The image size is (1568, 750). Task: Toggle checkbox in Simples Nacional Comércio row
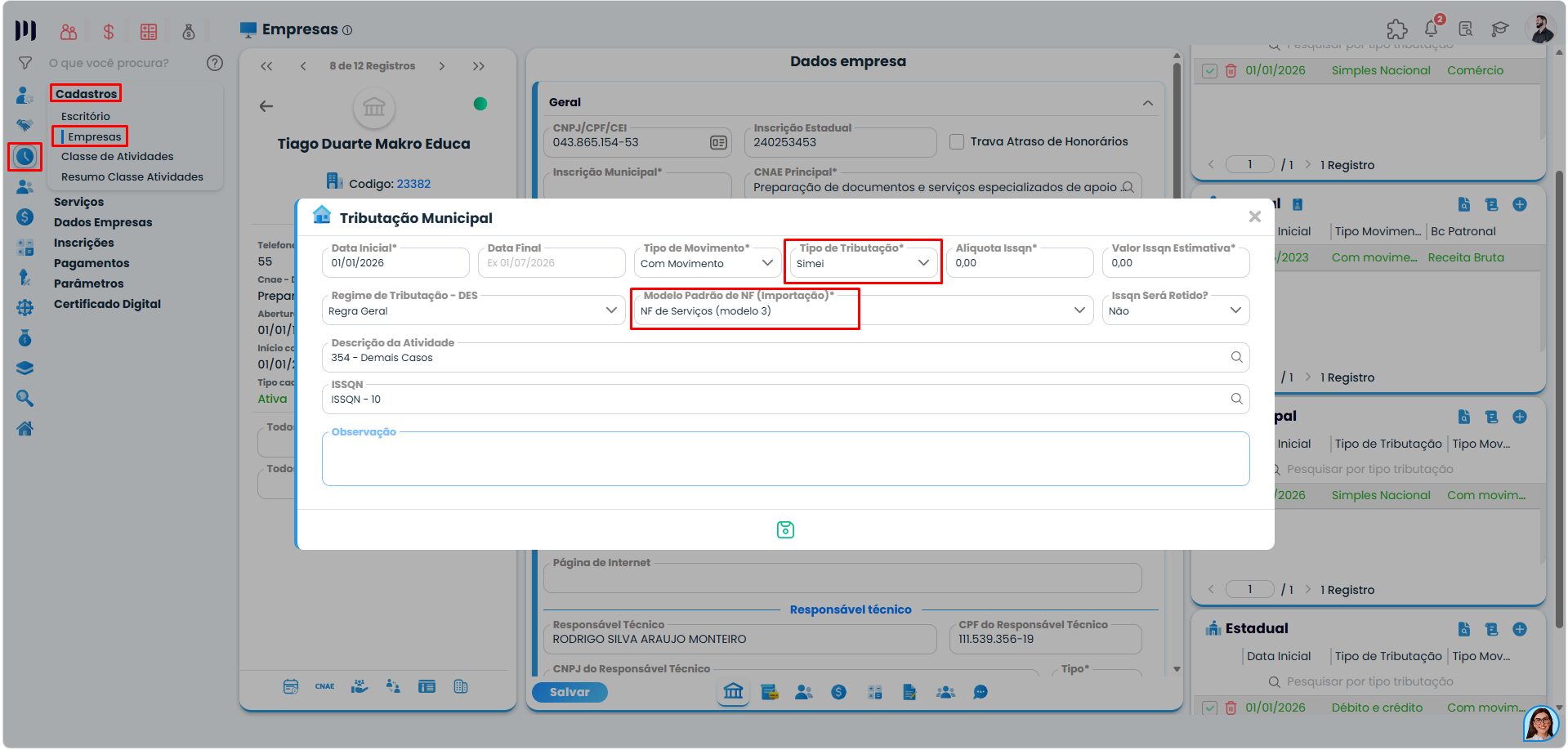click(x=1210, y=71)
